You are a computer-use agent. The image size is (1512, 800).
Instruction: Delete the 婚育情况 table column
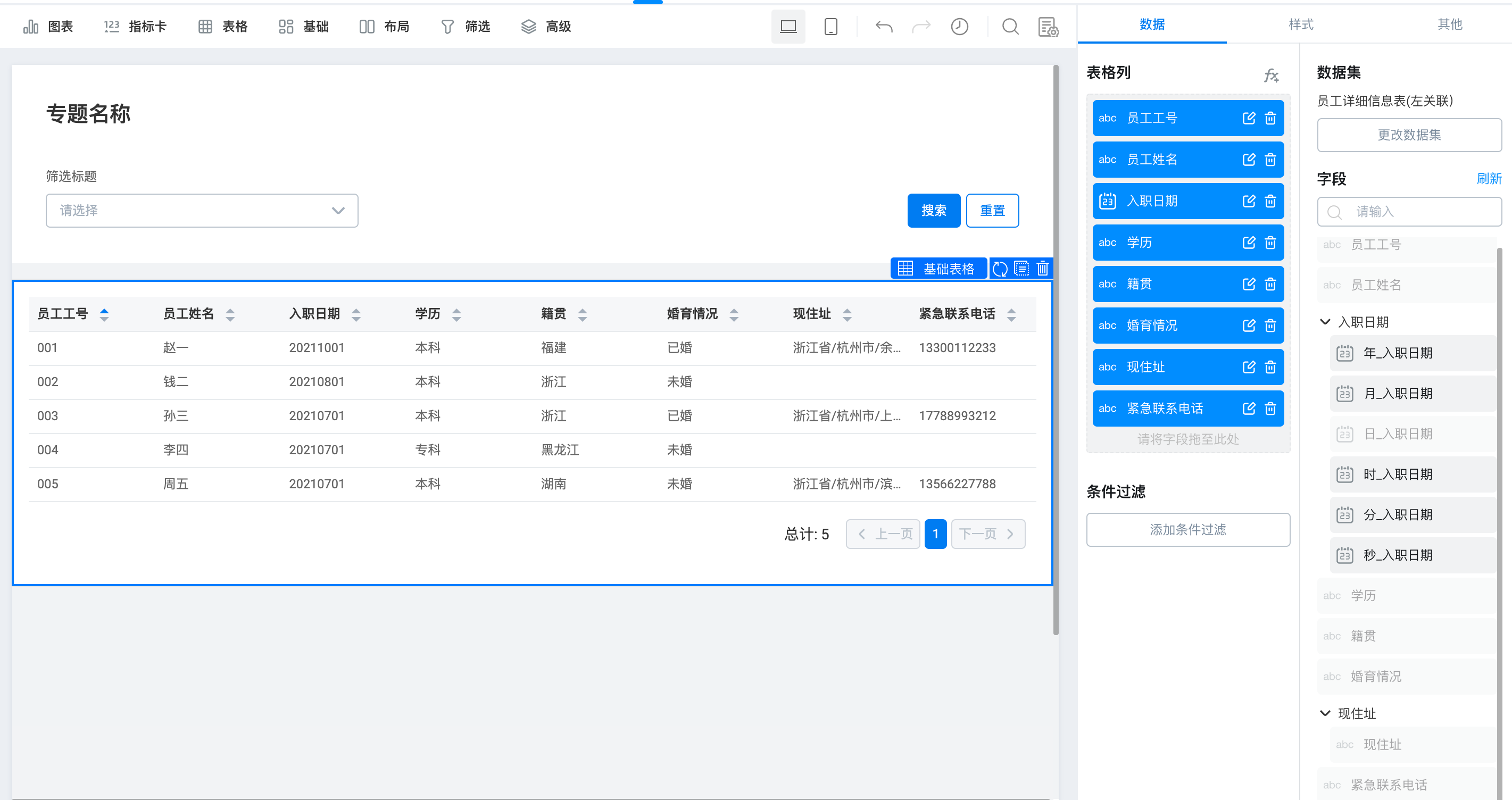coord(1270,326)
